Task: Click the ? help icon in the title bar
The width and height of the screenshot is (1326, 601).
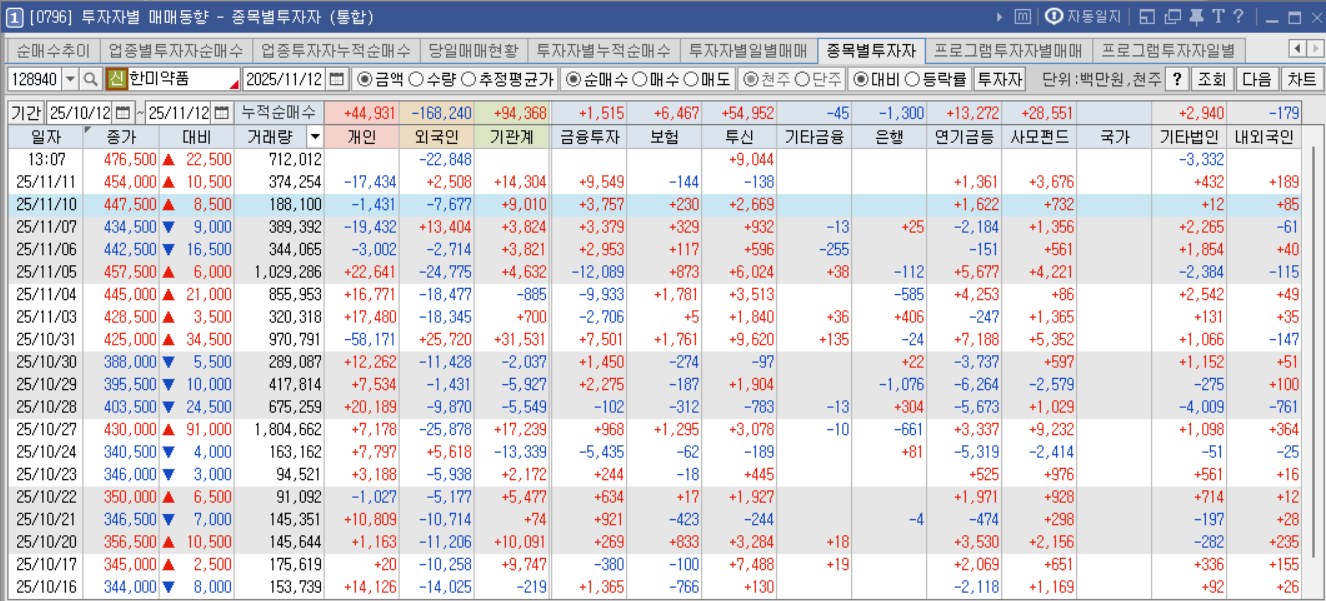Action: [1239, 16]
